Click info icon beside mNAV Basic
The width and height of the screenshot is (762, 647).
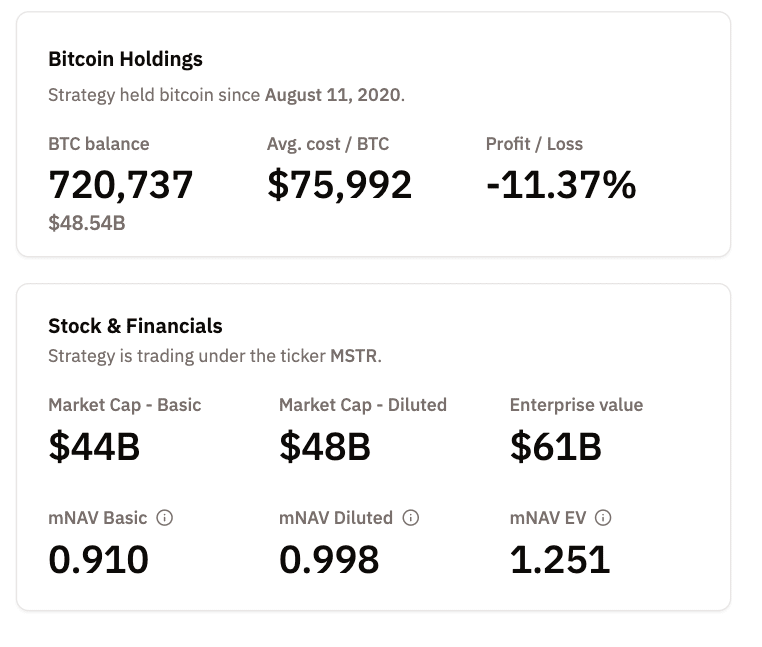[166, 518]
